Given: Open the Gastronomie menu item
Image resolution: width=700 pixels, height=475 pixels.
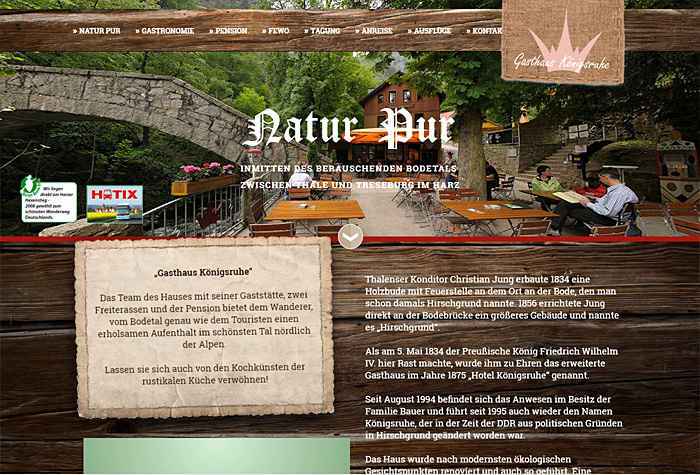Looking at the screenshot, I should [165, 31].
